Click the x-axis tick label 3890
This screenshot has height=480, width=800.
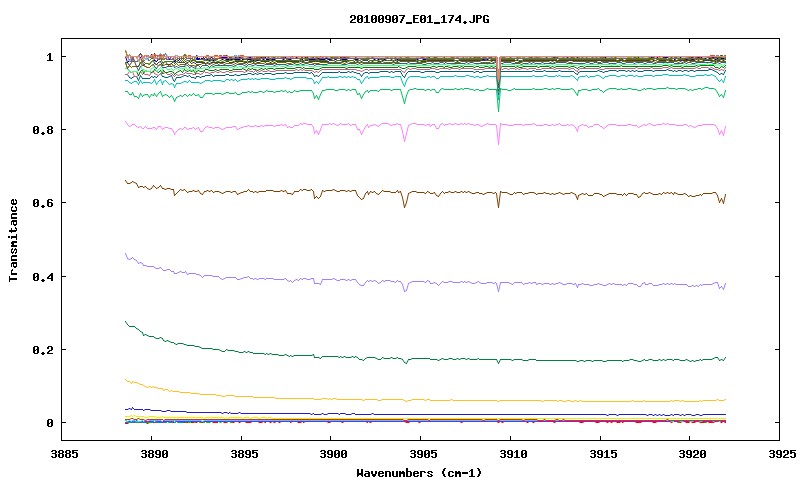(154, 454)
